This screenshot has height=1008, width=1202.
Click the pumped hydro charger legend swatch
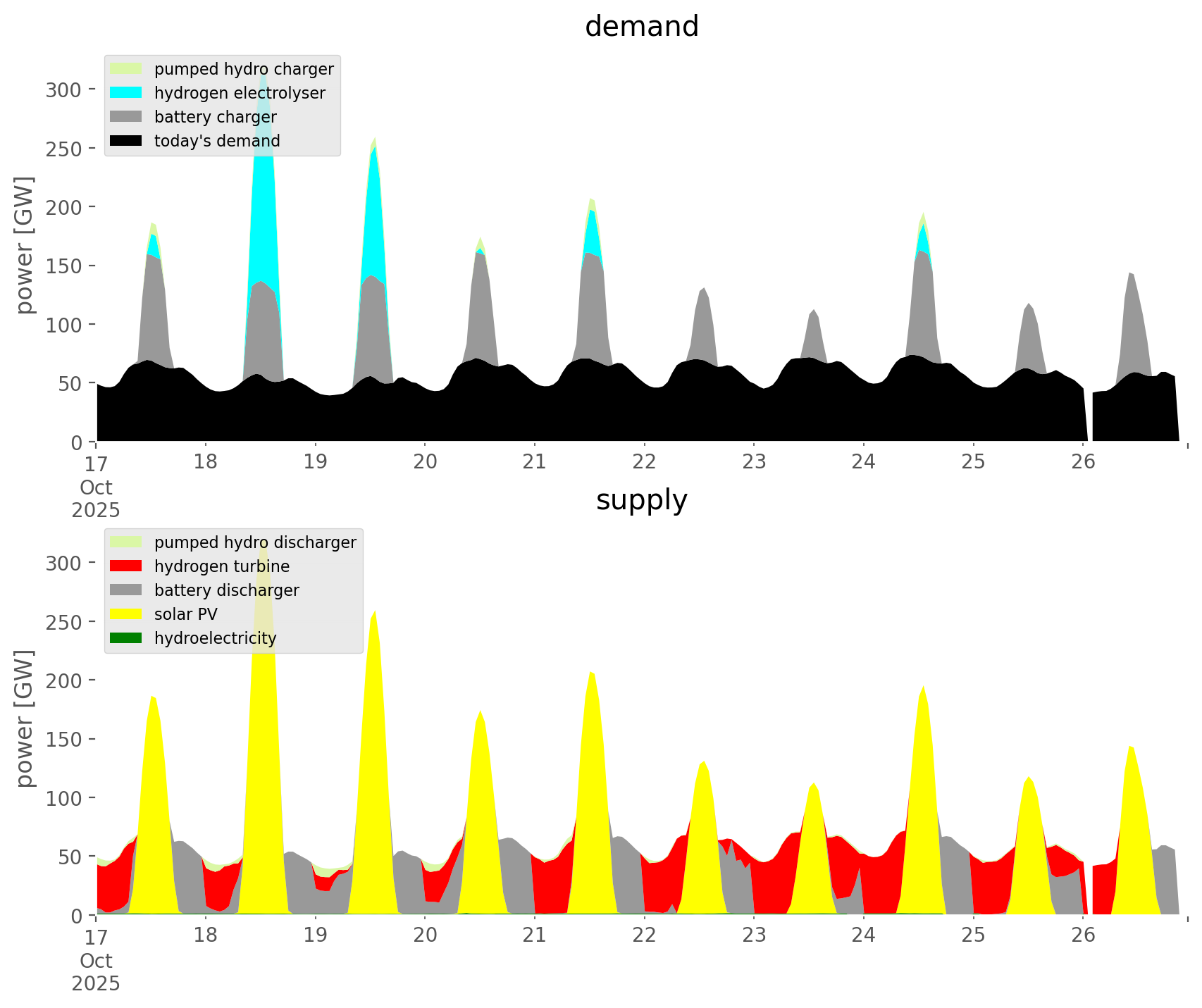pyautogui.click(x=126, y=69)
